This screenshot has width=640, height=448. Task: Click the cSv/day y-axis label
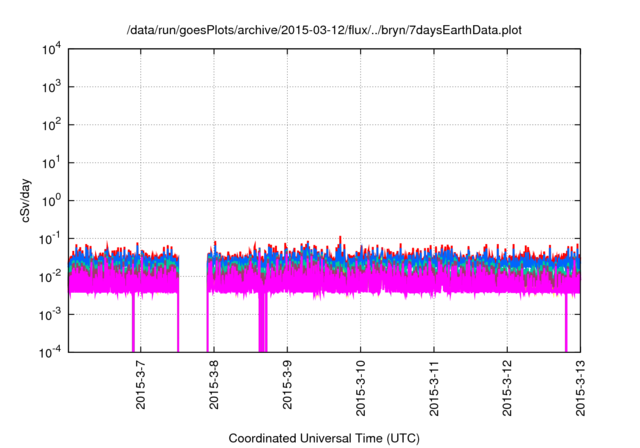point(26,200)
